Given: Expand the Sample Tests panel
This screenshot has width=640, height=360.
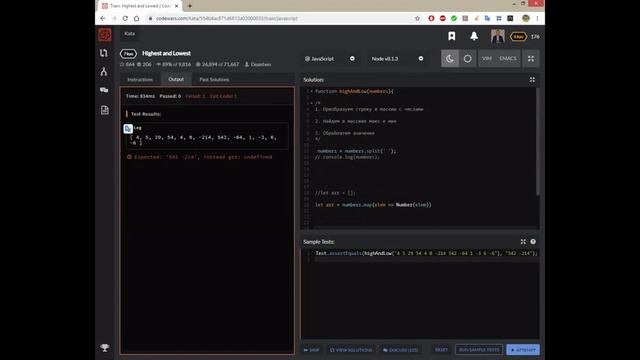Looking at the screenshot, I should 523,242.
